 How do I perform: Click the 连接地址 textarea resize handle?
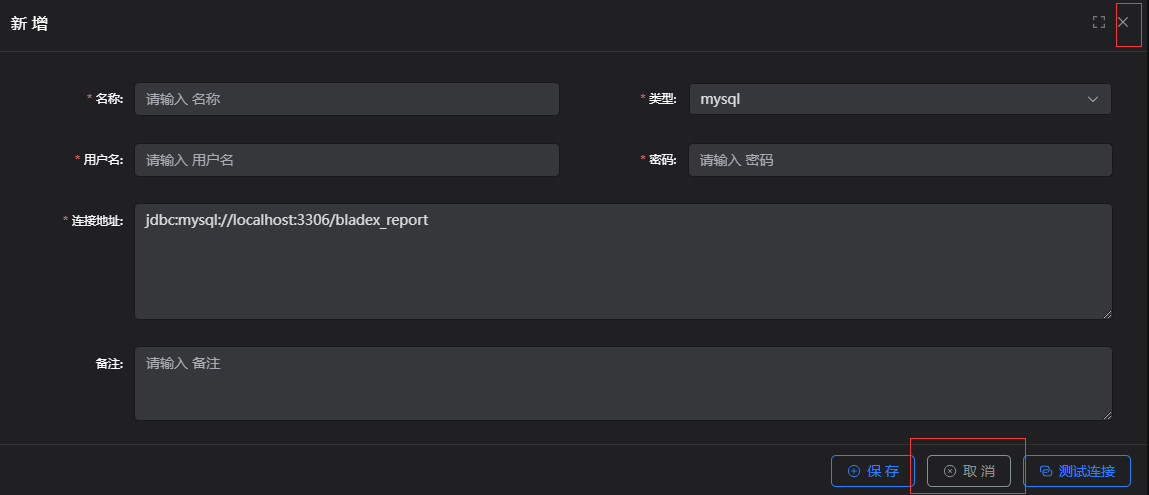(x=1106, y=314)
